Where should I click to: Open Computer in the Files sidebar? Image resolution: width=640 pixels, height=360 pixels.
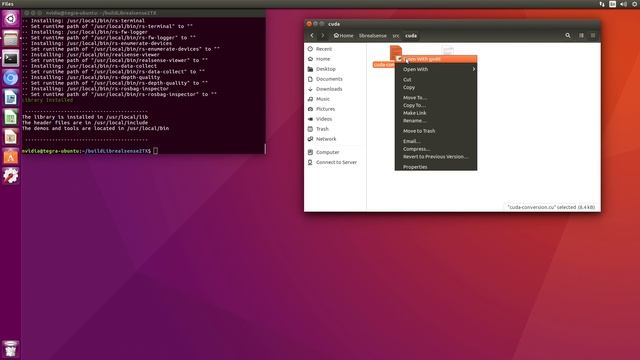point(327,152)
